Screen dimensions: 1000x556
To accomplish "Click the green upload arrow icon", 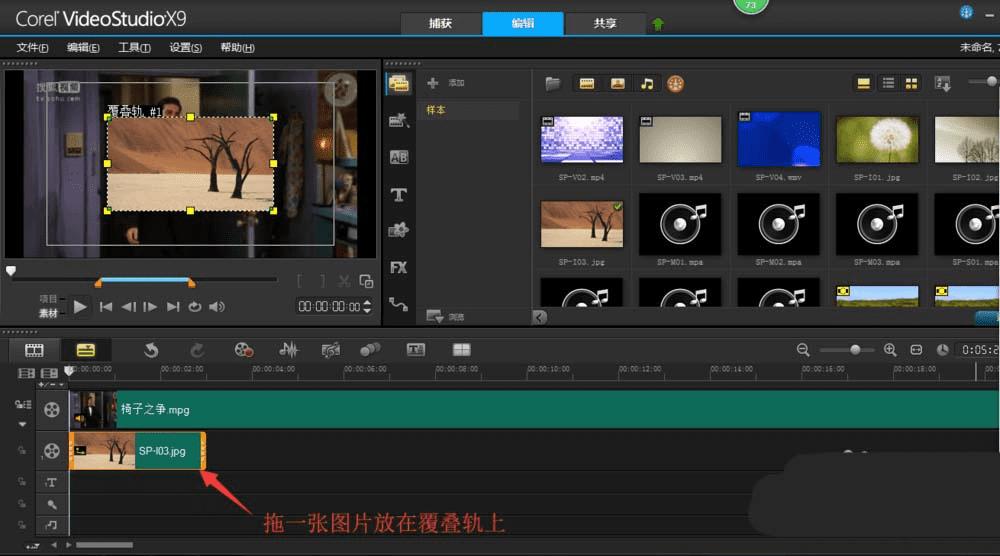I will 658,24.
